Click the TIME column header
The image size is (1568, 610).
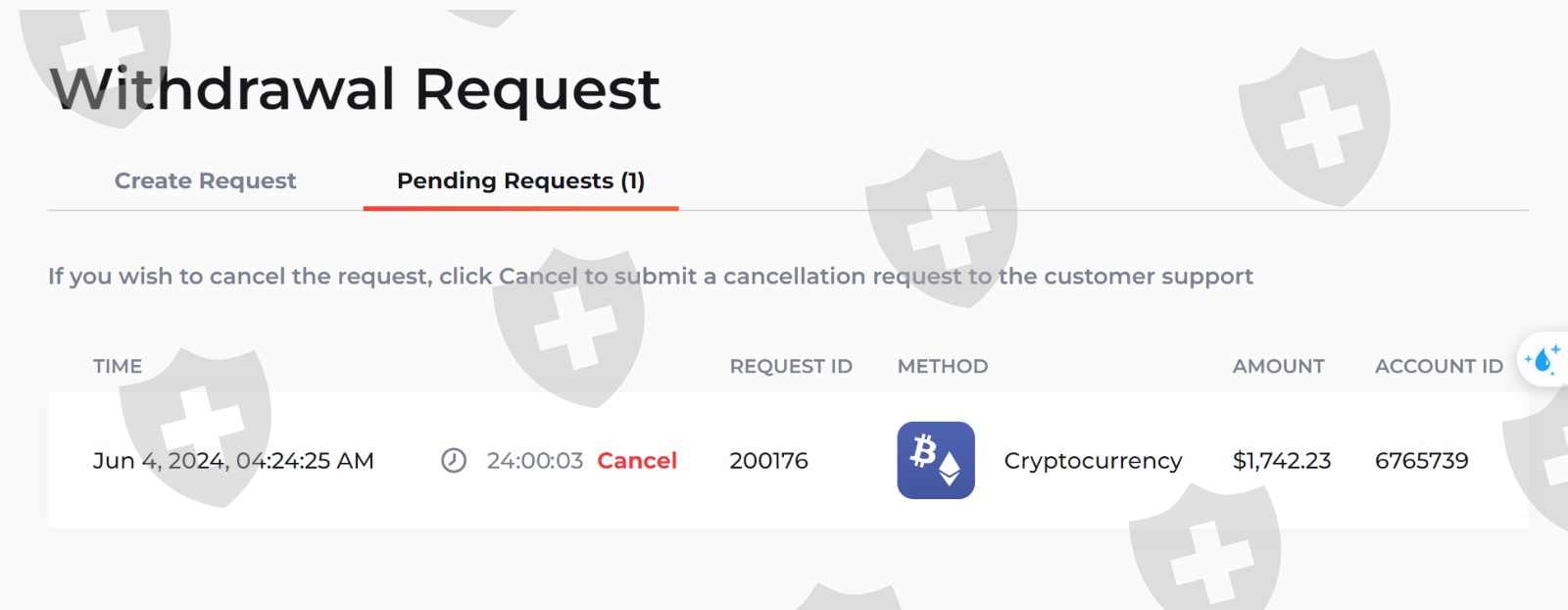pos(118,367)
